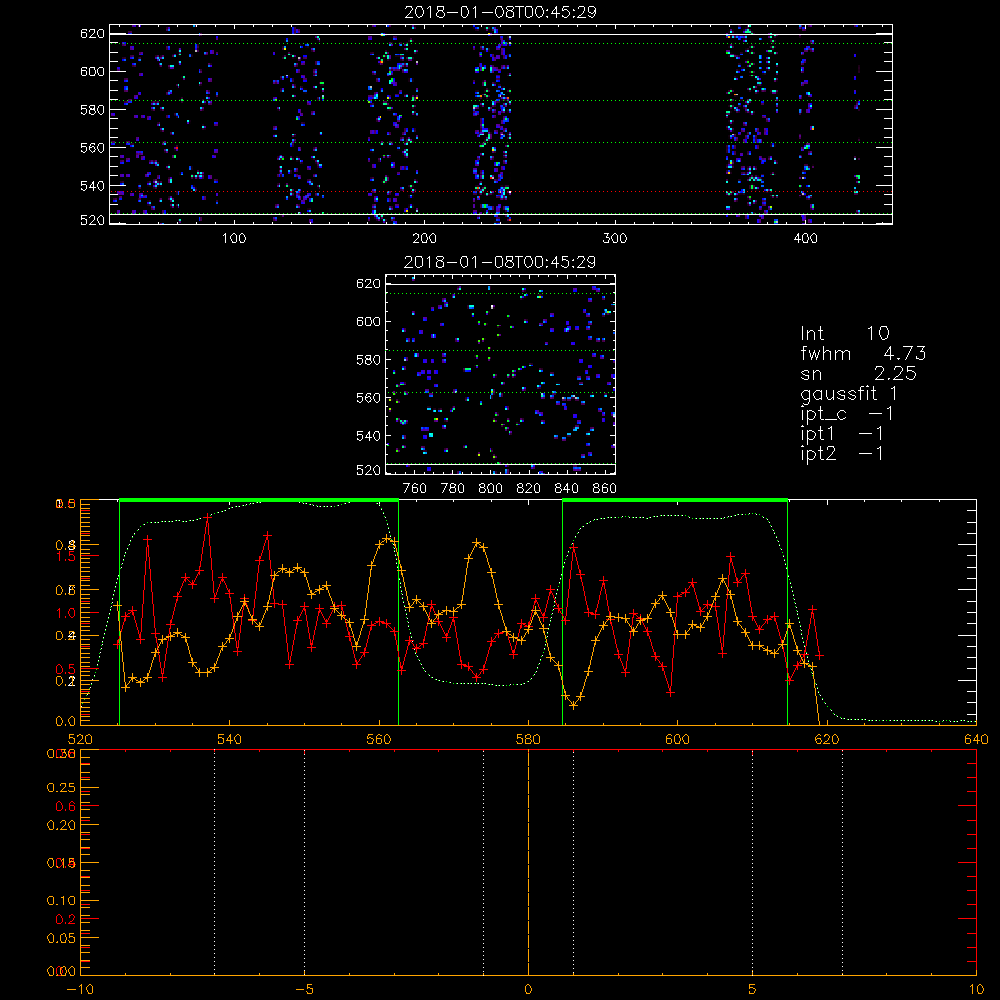Click x-axis label 800 of small zoomed plot

coord(490,489)
